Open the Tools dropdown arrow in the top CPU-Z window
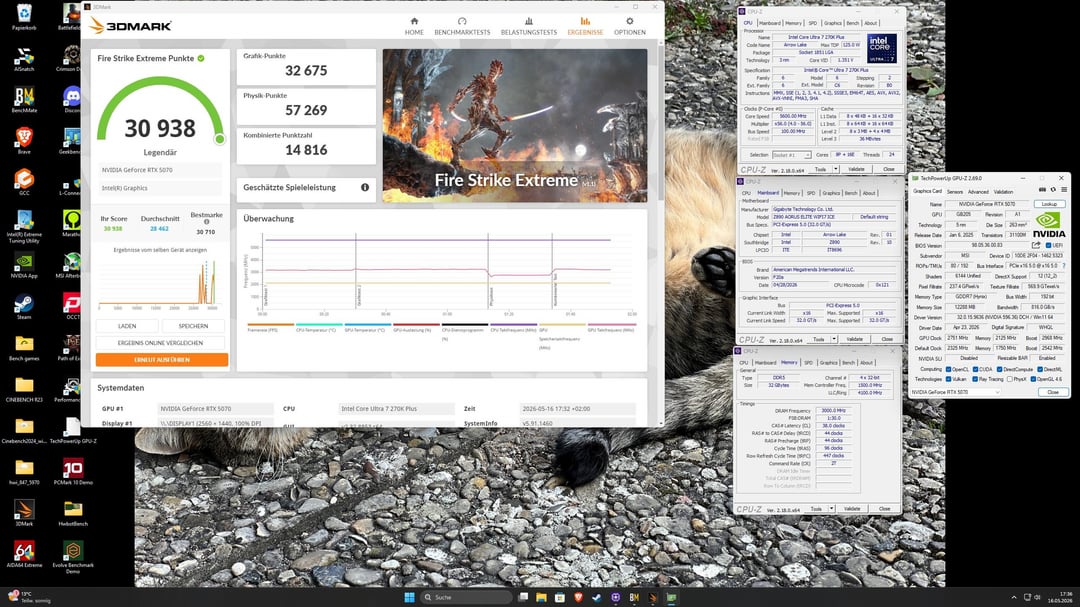Viewport: 1080px width, 607px height. [835, 169]
